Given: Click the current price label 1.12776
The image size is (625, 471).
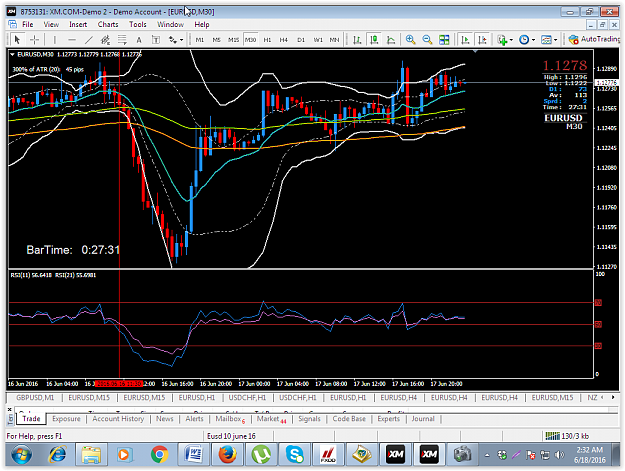Looking at the screenshot, I should coord(606,82).
